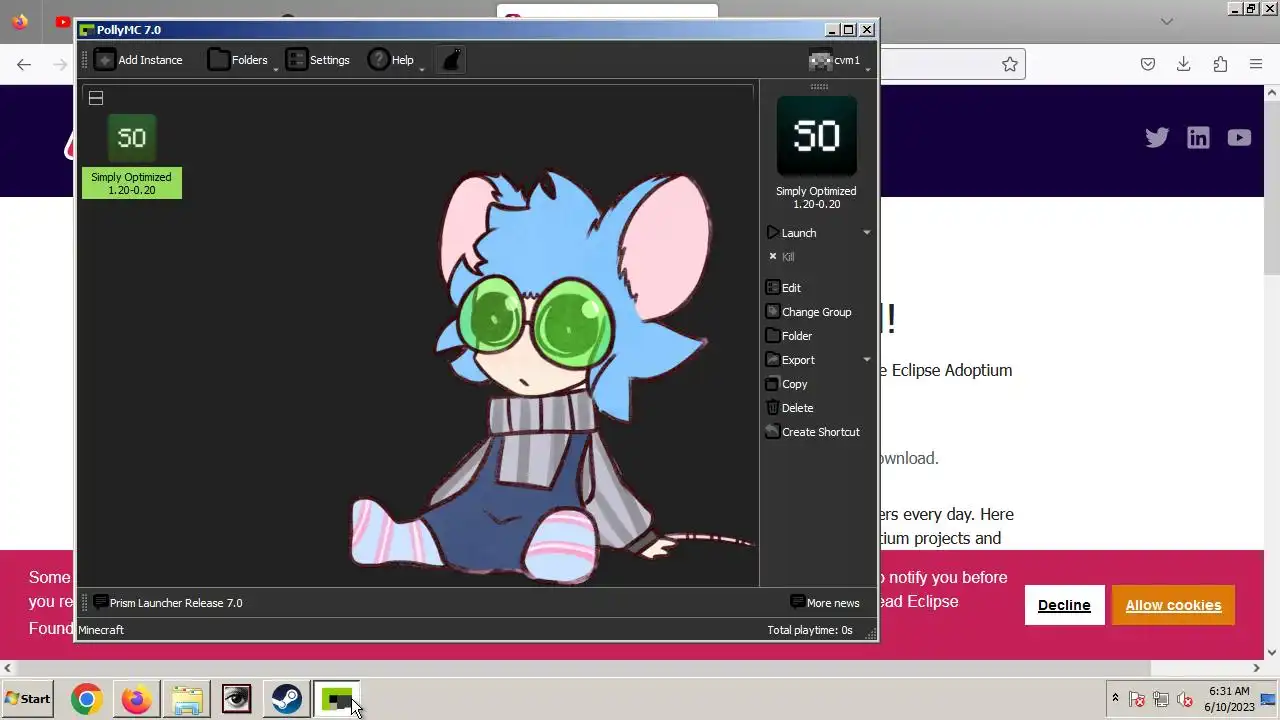This screenshot has height=720, width=1280.
Task: Open the Pocket icon in Firefox
Action: 1148,64
